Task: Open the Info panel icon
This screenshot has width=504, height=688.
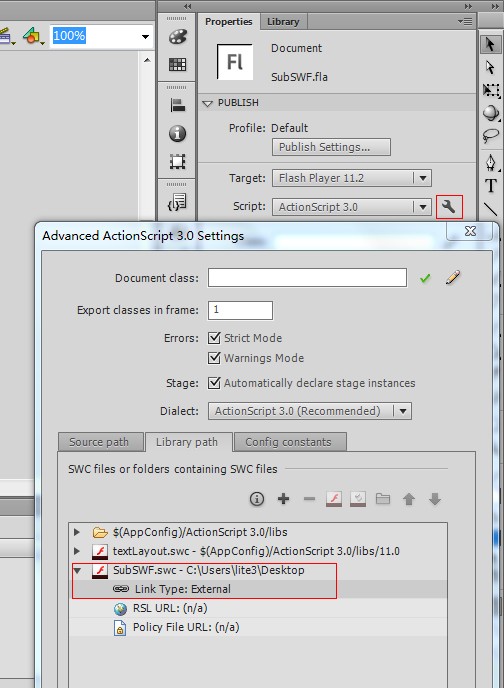Action: click(177, 133)
